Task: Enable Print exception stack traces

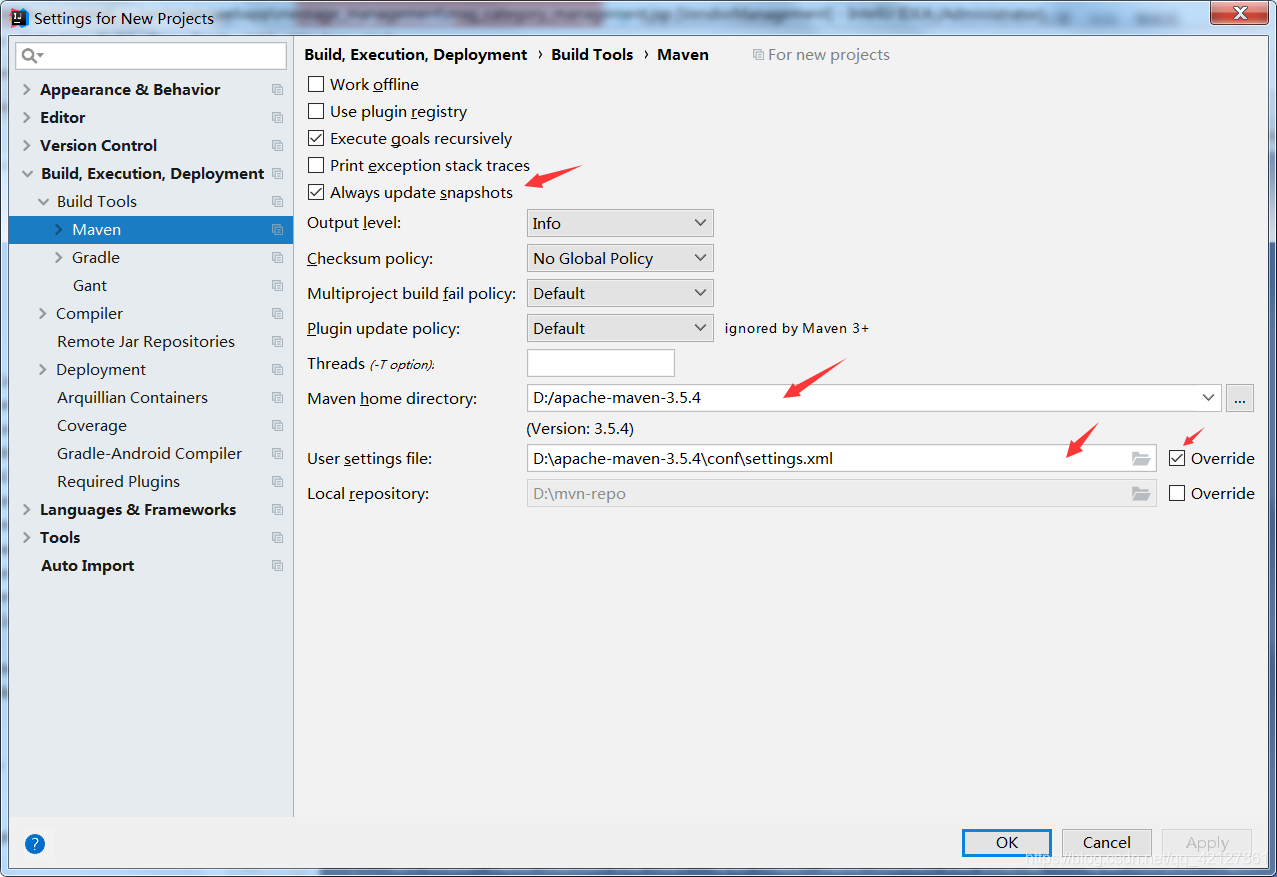Action: pos(316,166)
